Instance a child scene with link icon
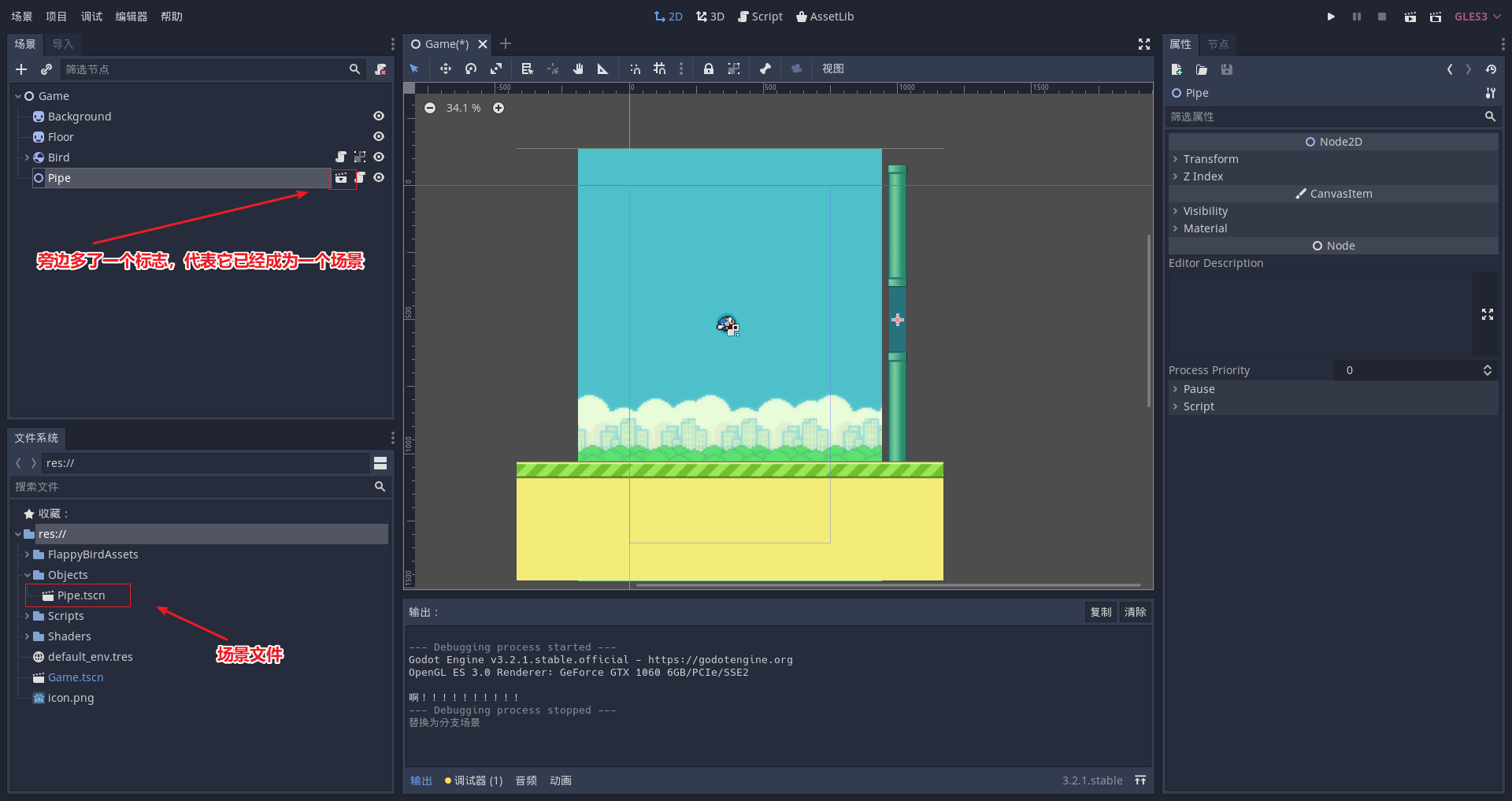 pos(46,69)
